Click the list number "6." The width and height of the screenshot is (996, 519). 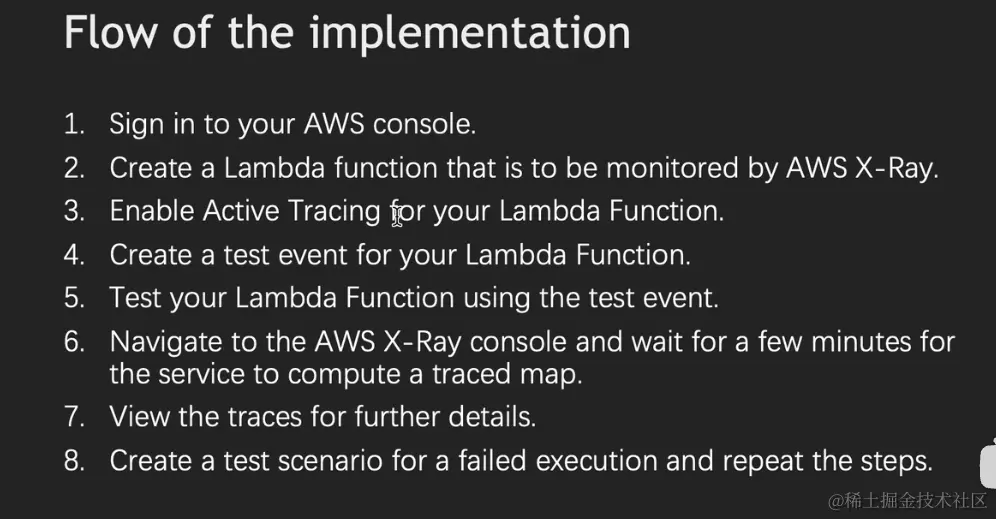[75, 342]
